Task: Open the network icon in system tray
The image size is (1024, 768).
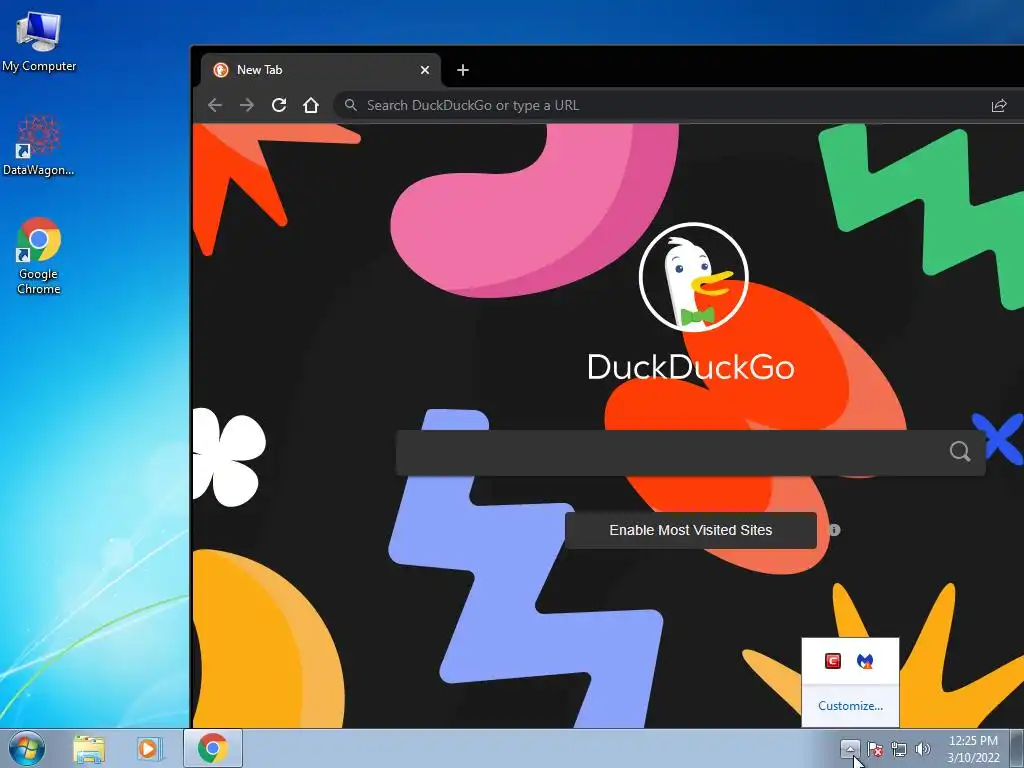Action: coord(899,749)
